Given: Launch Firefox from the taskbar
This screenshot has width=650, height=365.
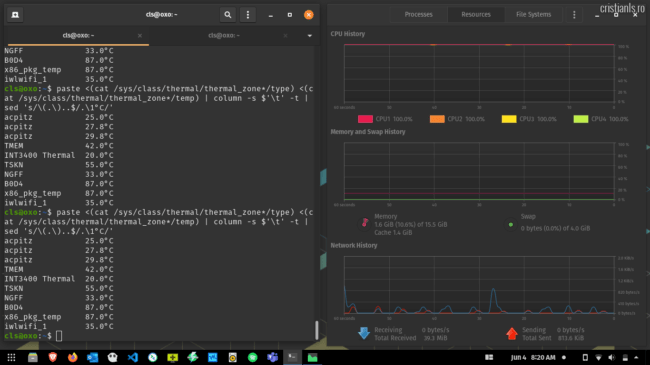Looking at the screenshot, I should click(73, 358).
